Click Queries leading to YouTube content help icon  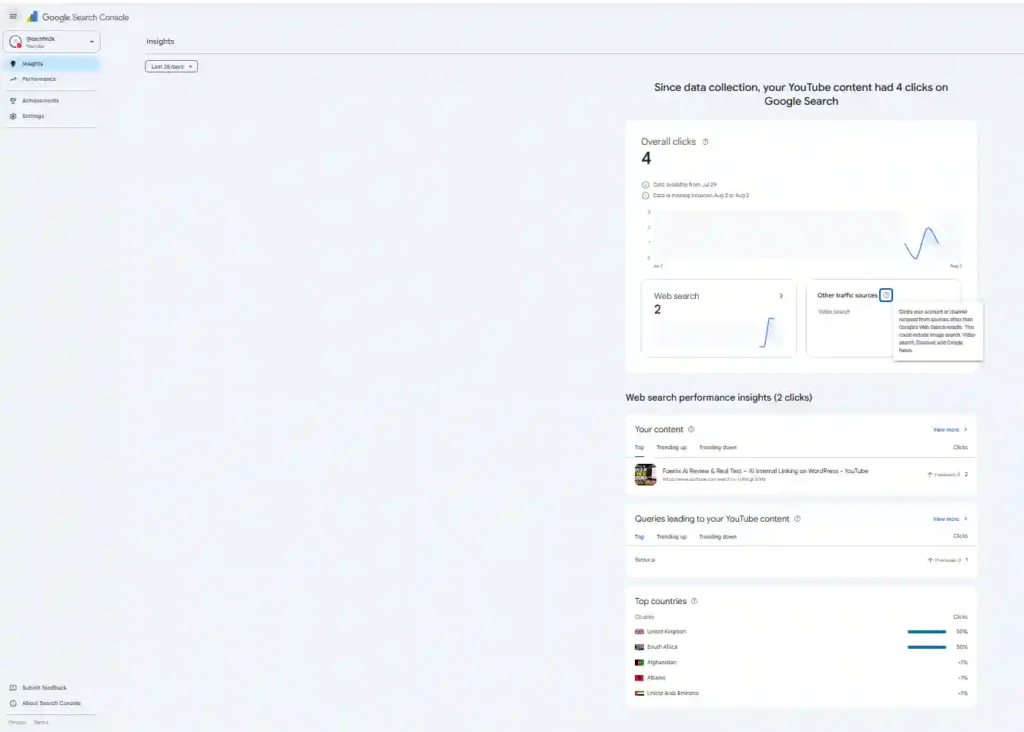(797, 518)
